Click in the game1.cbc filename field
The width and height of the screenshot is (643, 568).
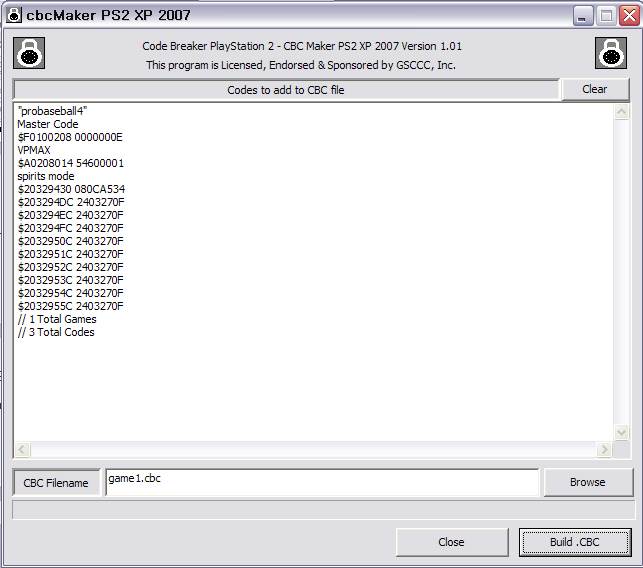(322, 482)
